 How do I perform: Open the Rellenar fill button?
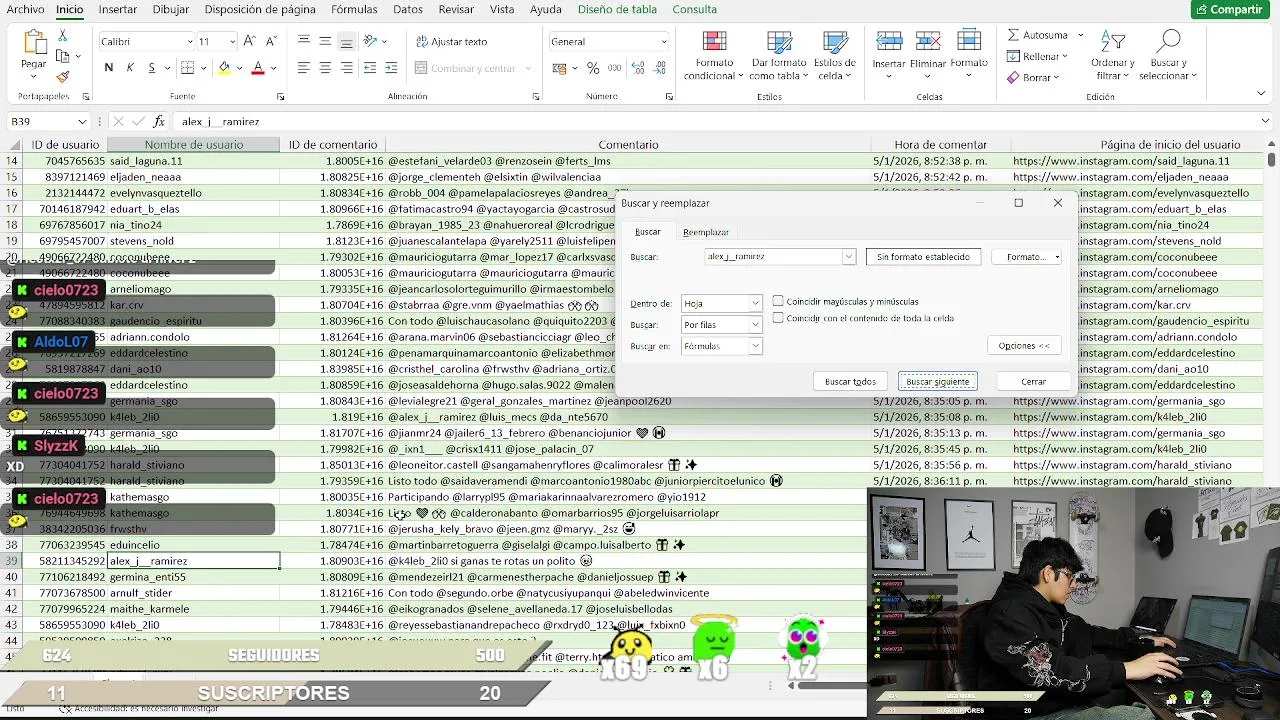pyautogui.click(x=1037, y=57)
